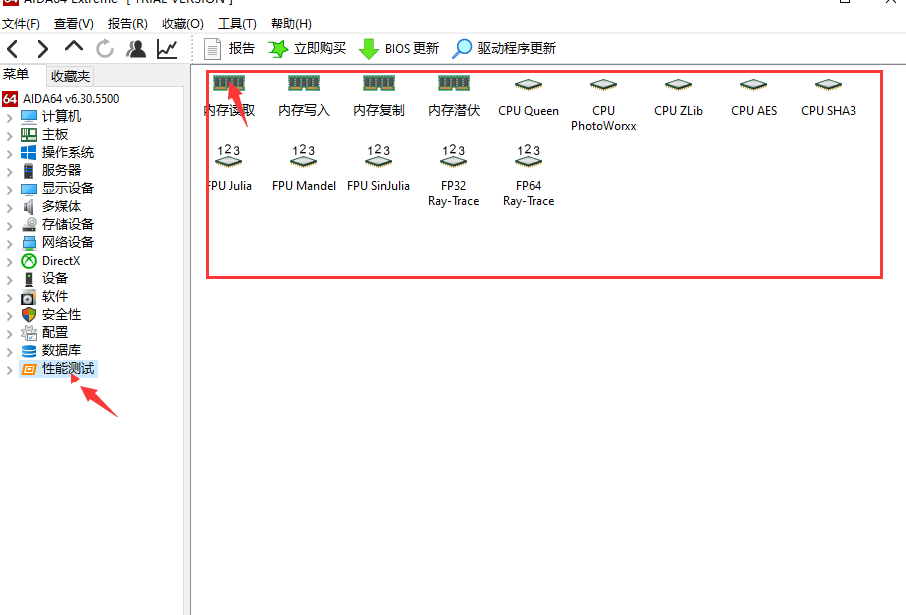Image resolution: width=906 pixels, height=615 pixels.
Task: Expand the 存储设备 storage tree node
Action: (x=10, y=225)
